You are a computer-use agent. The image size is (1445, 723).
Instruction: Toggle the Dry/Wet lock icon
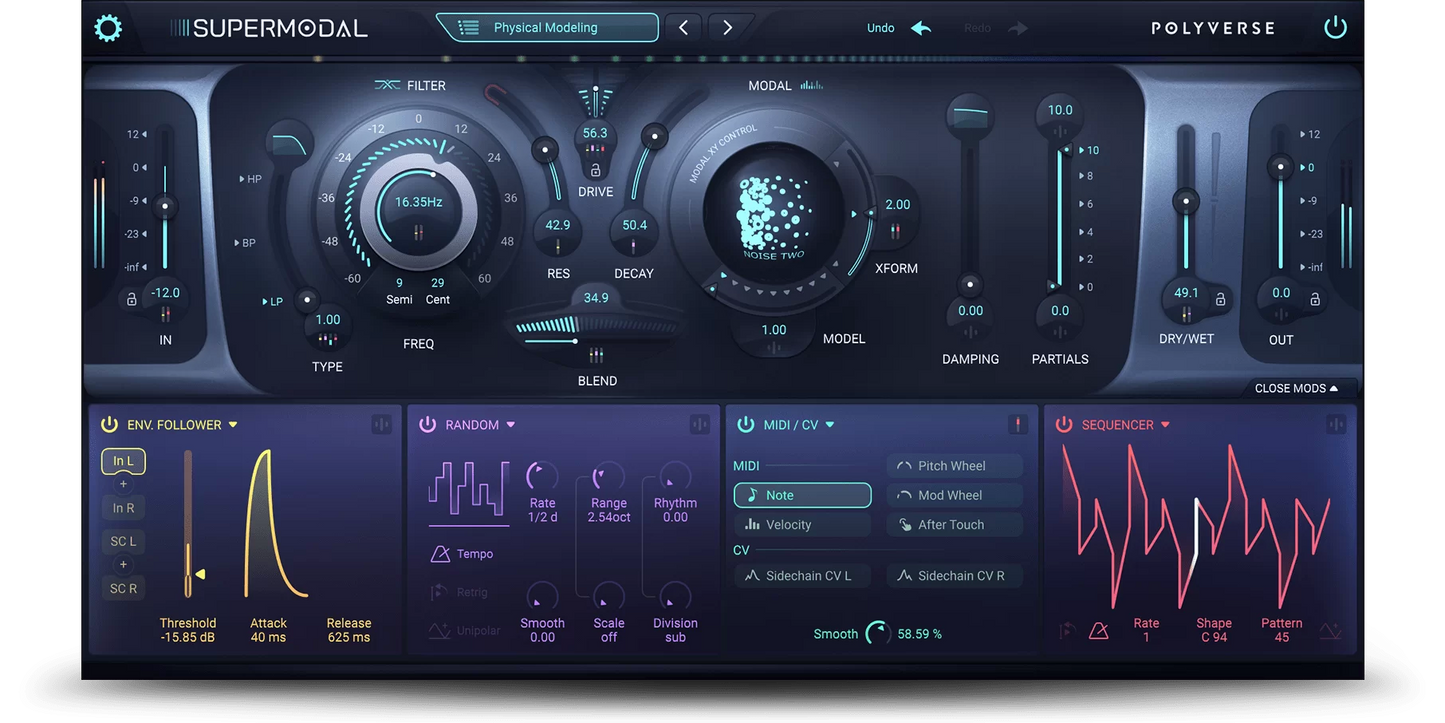tap(1220, 299)
